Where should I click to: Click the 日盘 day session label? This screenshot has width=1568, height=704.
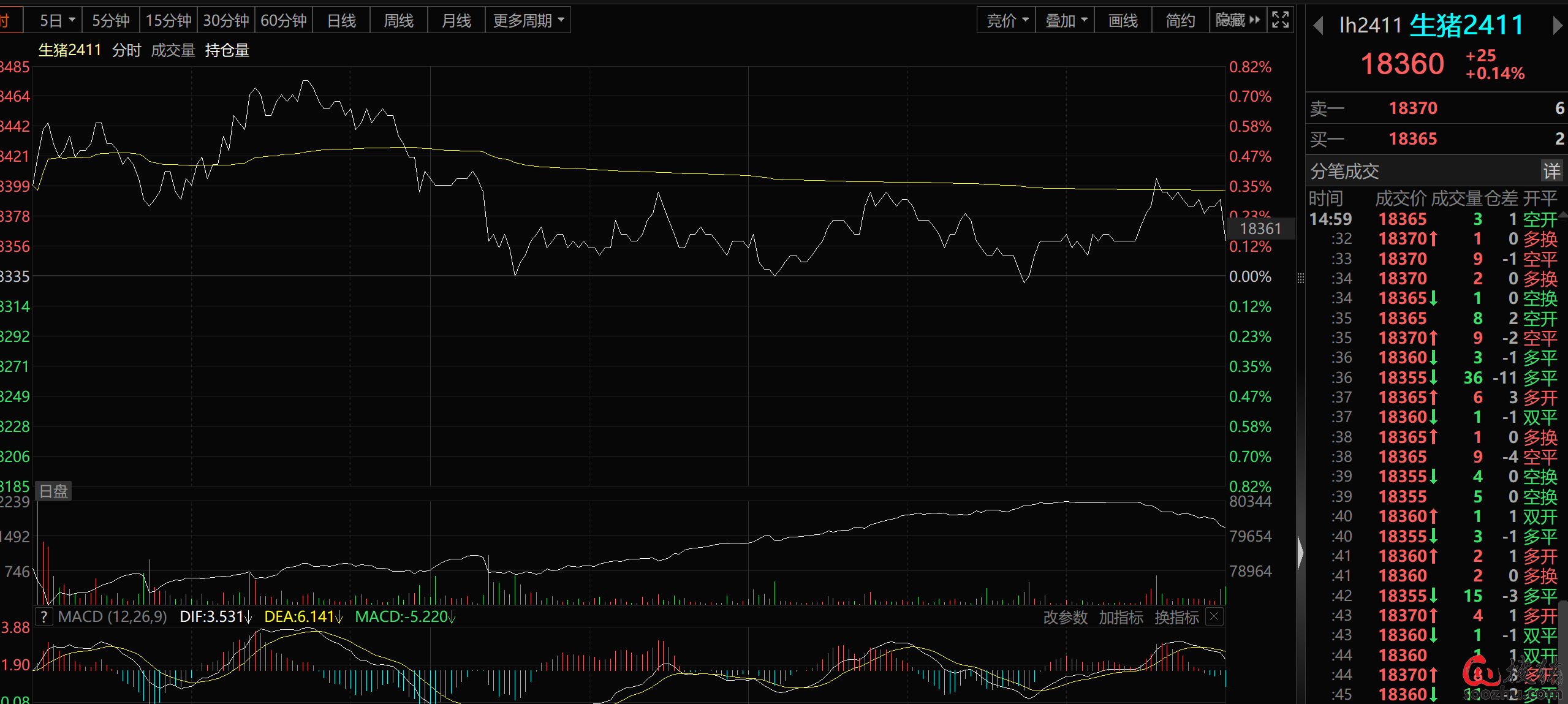click(x=54, y=491)
